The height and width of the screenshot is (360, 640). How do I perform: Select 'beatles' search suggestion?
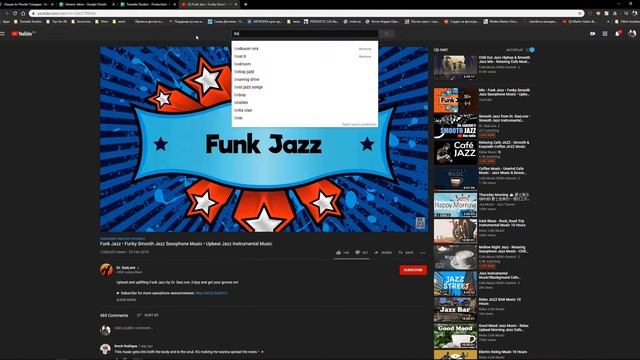click(x=304, y=102)
